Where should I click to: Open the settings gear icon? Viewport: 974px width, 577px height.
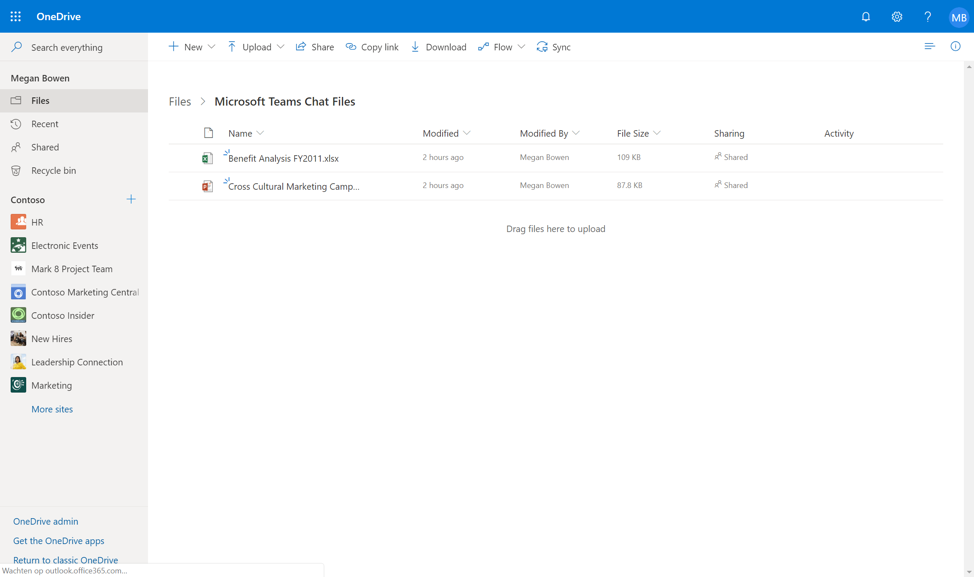[x=896, y=17]
